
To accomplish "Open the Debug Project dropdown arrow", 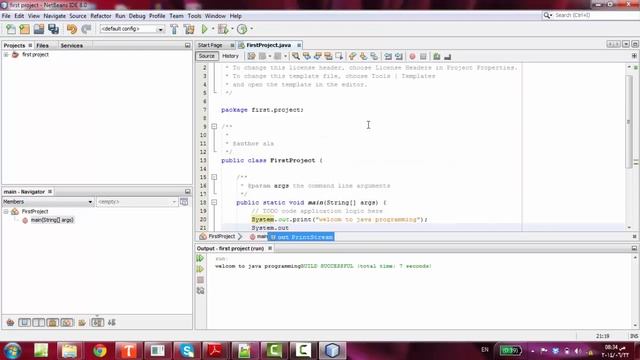I will (x=232, y=29).
